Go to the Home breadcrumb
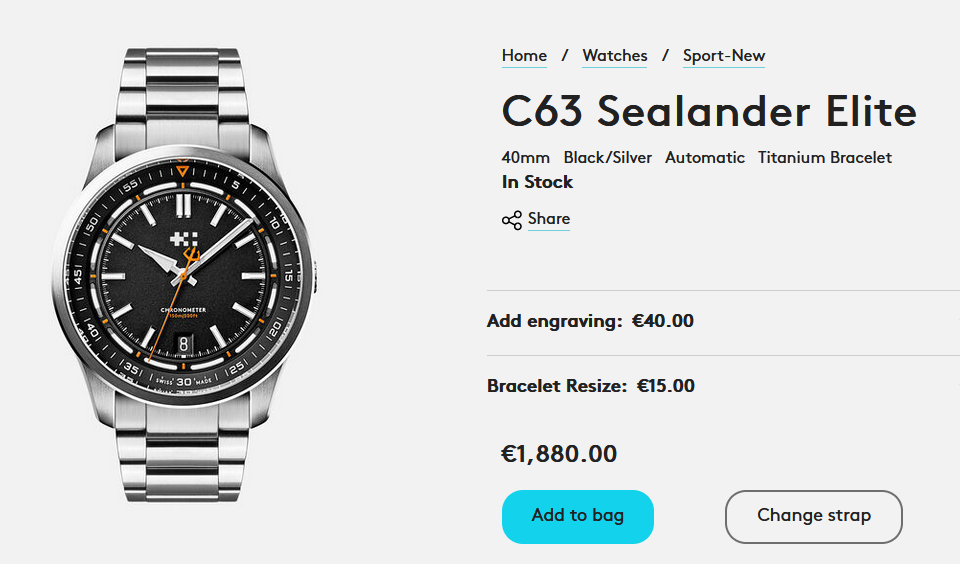 524,56
